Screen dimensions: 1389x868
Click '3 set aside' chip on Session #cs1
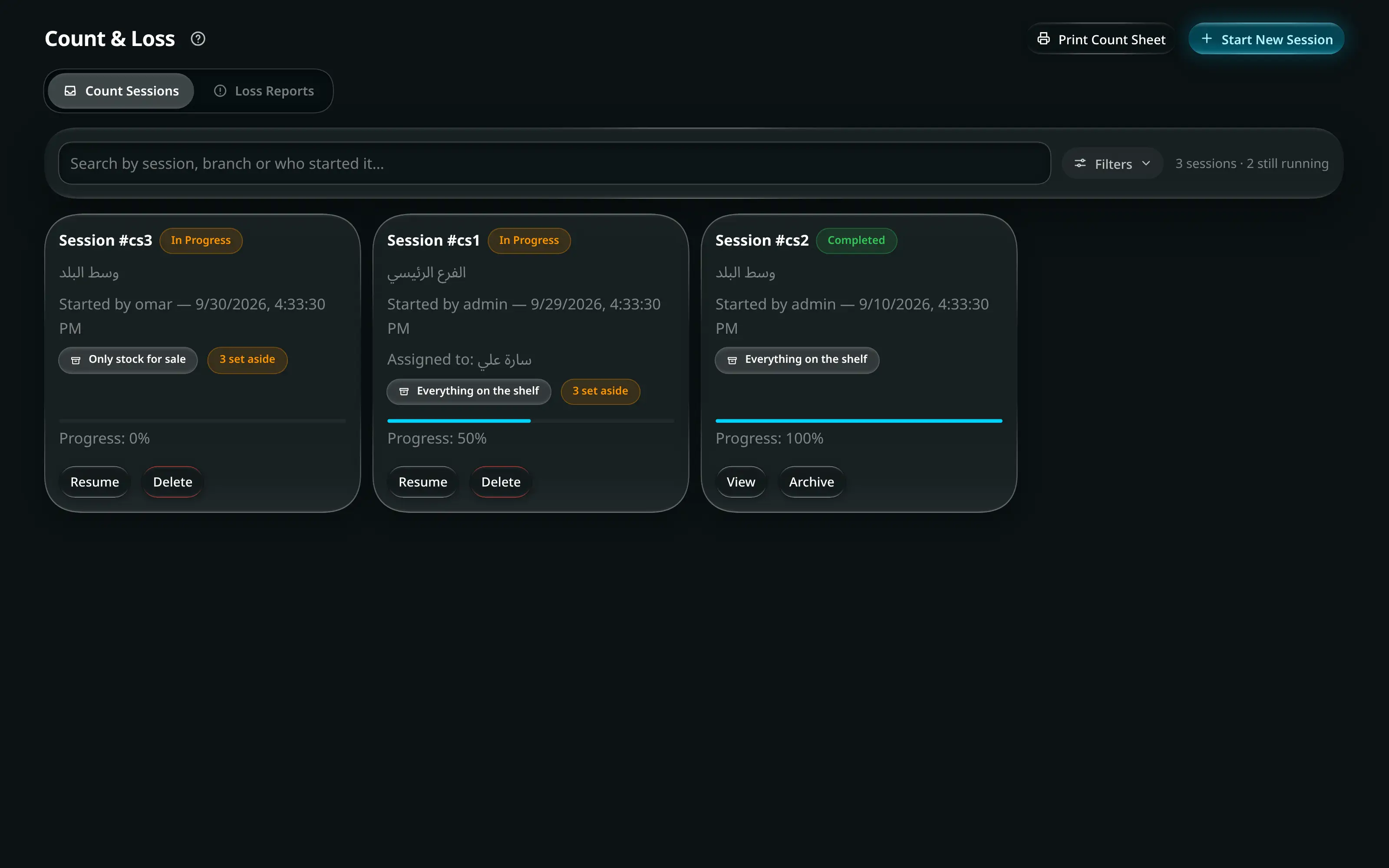tap(600, 391)
